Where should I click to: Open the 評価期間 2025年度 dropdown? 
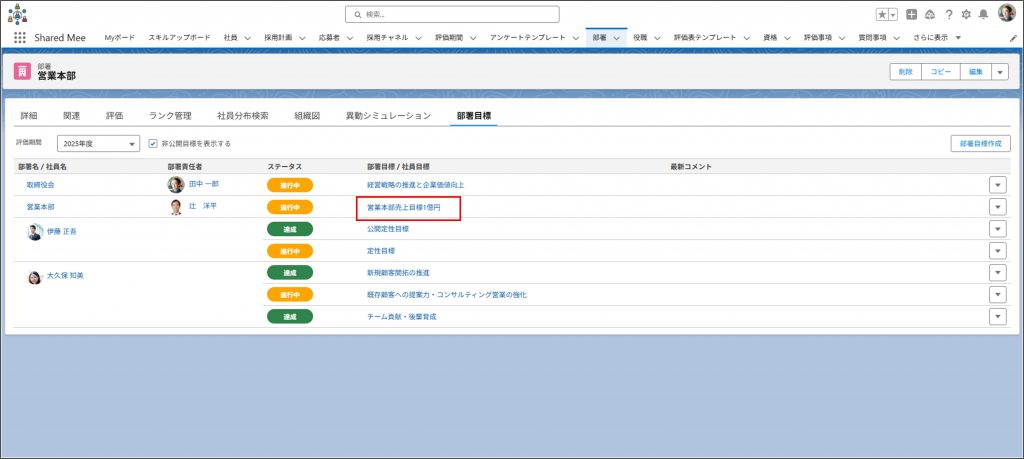click(x=98, y=144)
